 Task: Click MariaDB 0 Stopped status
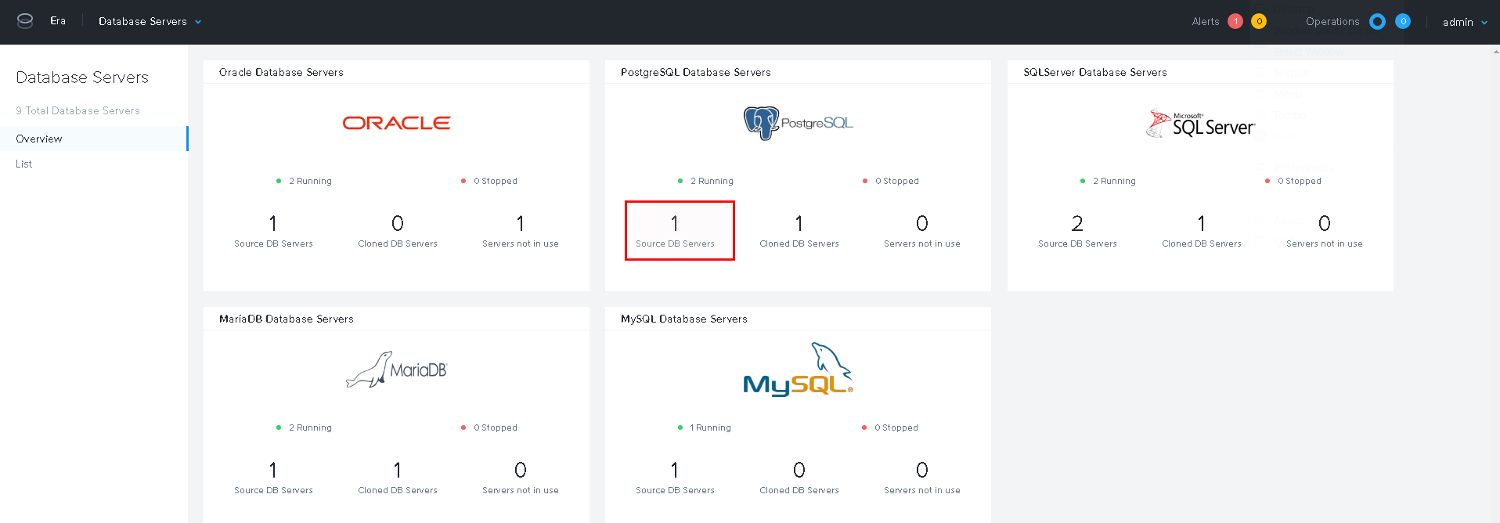489,428
